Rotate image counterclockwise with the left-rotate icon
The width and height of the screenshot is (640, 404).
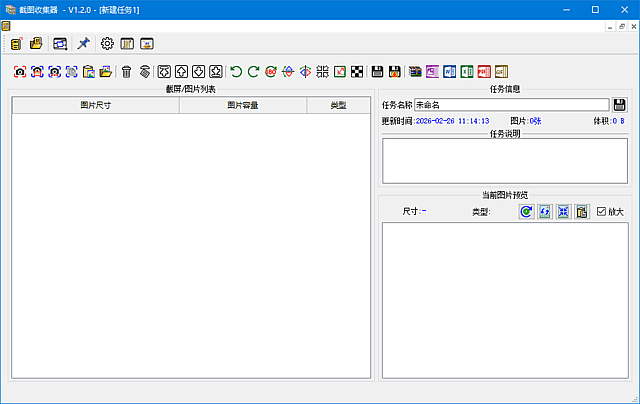(x=236, y=71)
